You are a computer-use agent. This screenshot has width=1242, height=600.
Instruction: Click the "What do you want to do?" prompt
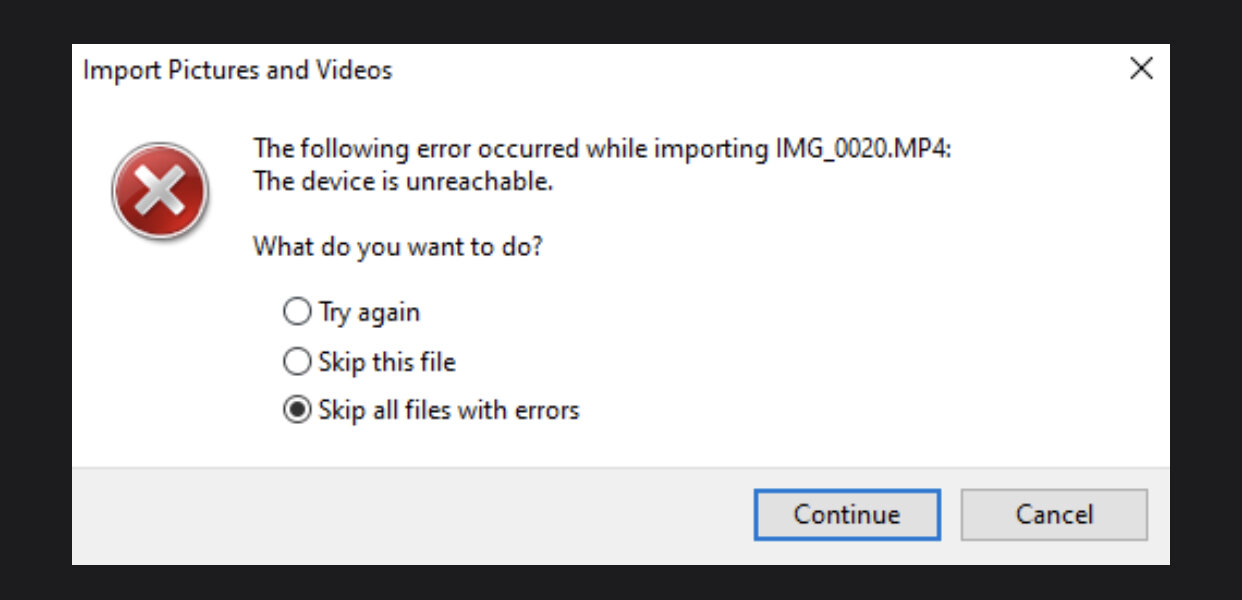point(398,246)
